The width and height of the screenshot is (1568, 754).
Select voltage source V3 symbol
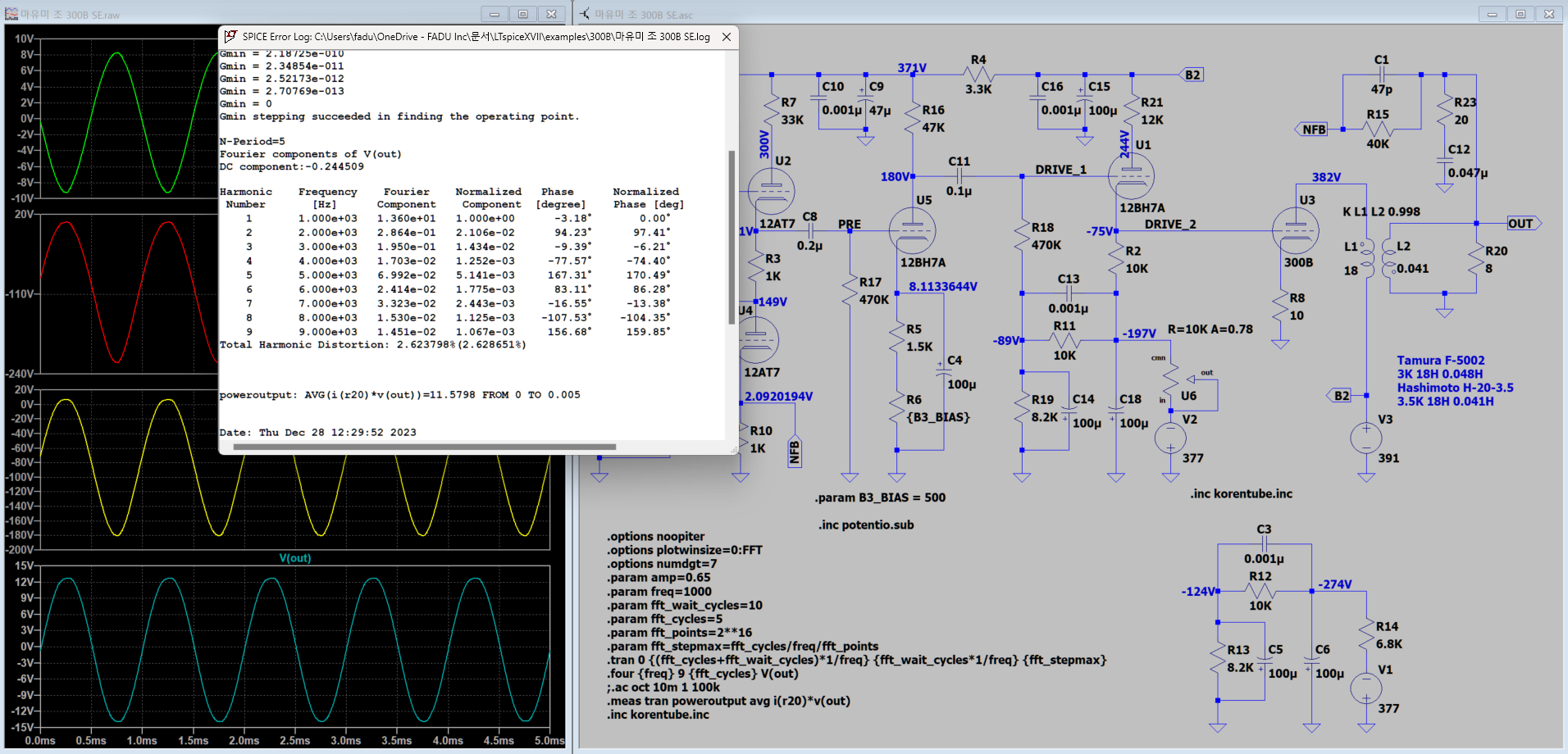[x=1366, y=438]
